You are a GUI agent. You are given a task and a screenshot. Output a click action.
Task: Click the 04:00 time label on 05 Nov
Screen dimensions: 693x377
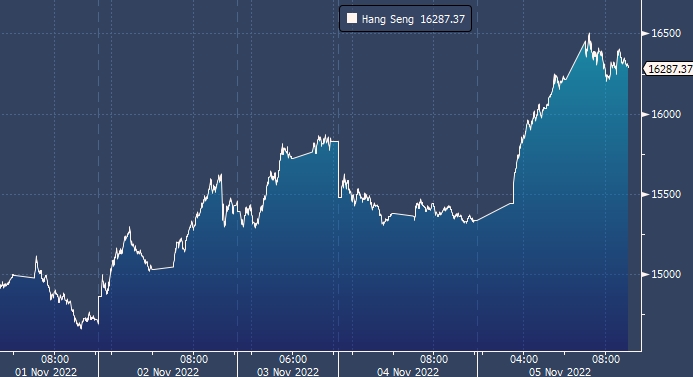(524, 359)
